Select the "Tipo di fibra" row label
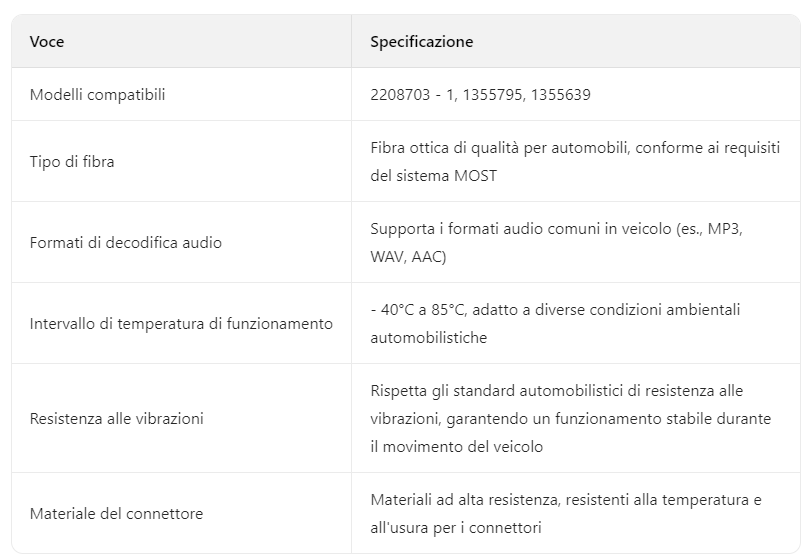 (72, 162)
